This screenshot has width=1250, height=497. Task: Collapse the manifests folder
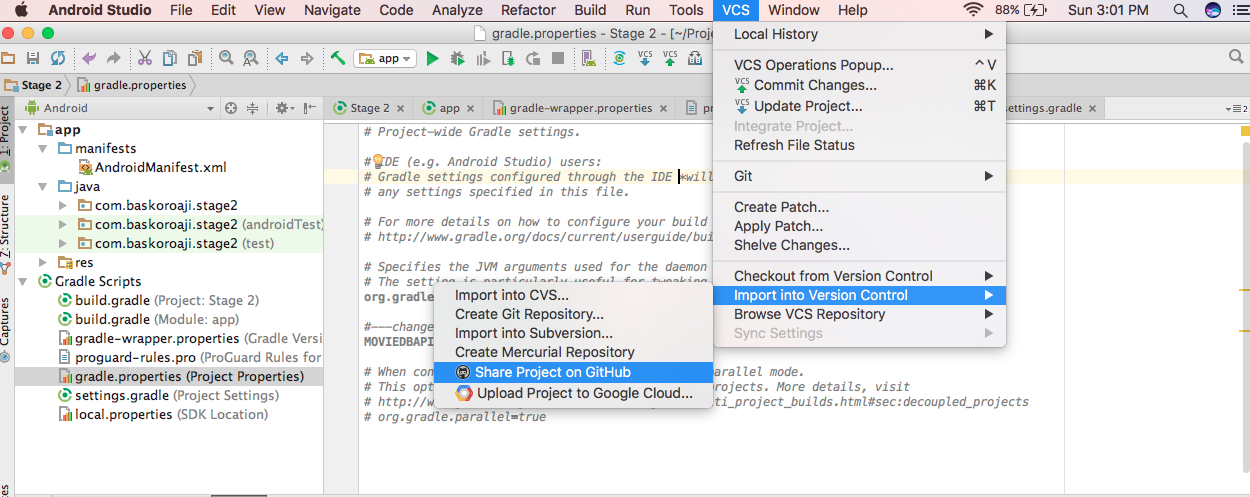[45, 149]
